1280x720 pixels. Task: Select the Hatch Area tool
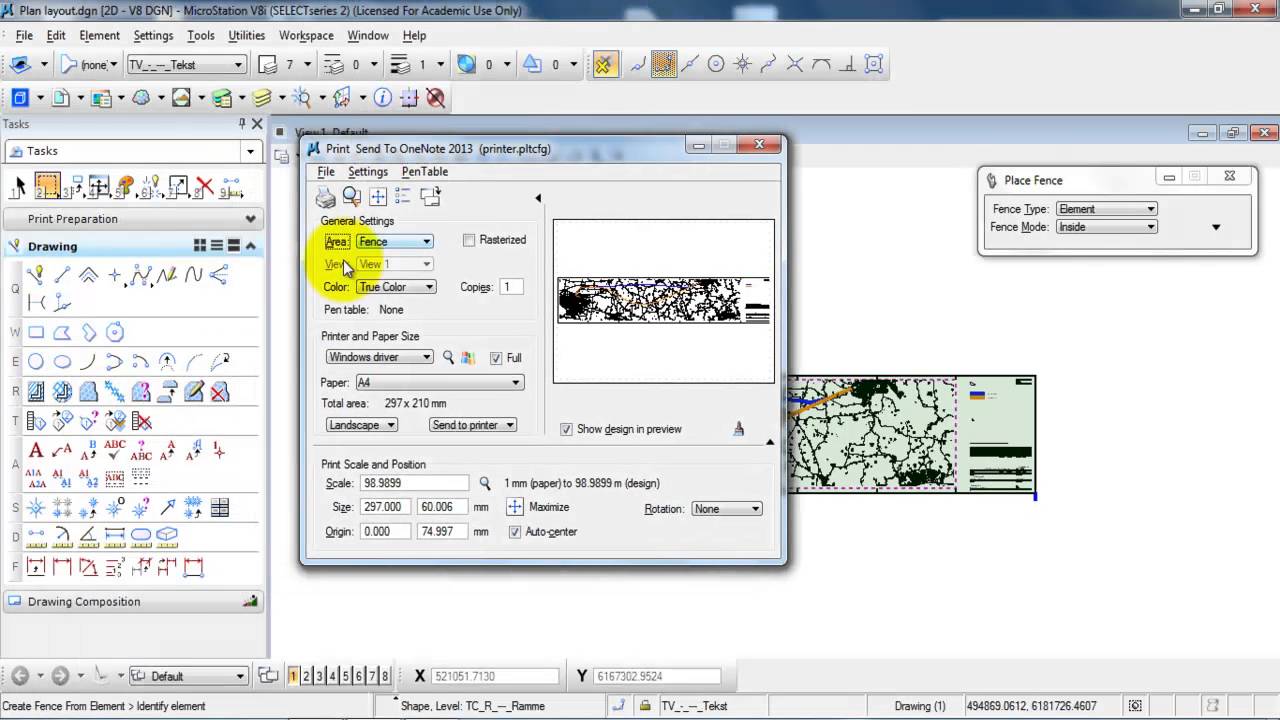pos(36,391)
